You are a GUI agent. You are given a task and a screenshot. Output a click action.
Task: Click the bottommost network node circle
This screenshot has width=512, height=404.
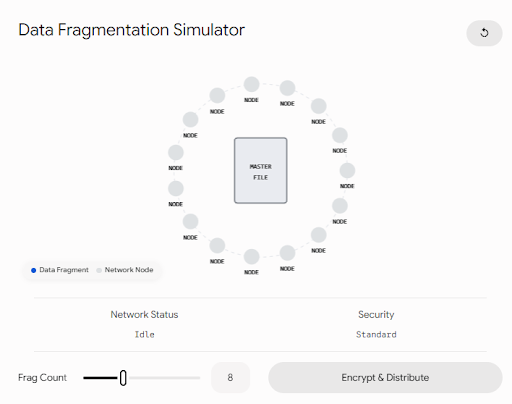(x=251, y=257)
